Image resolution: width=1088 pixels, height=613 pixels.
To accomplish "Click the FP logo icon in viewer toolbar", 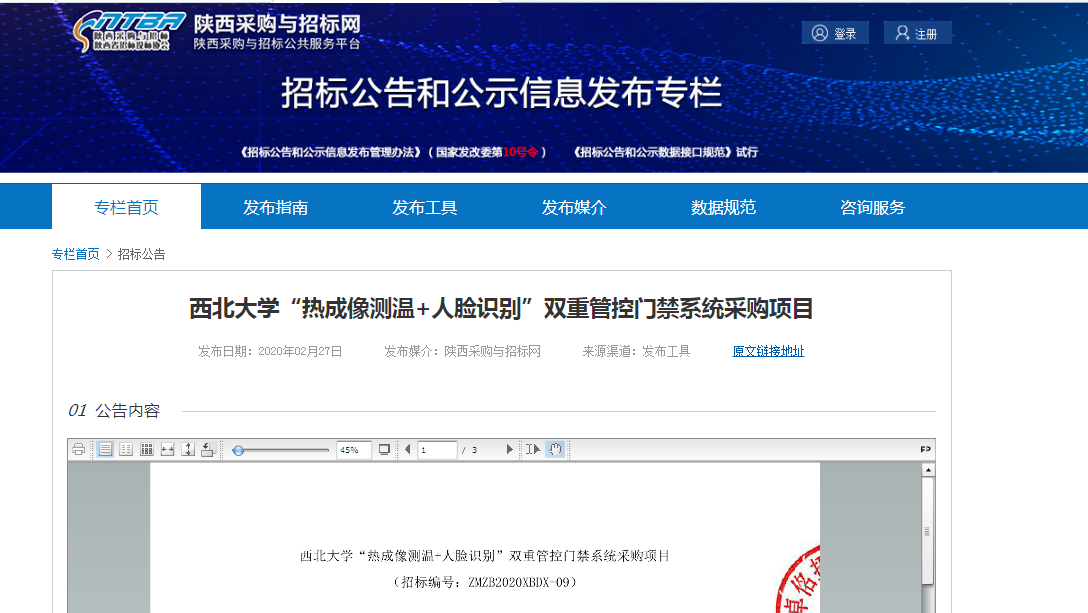I will click(x=925, y=449).
